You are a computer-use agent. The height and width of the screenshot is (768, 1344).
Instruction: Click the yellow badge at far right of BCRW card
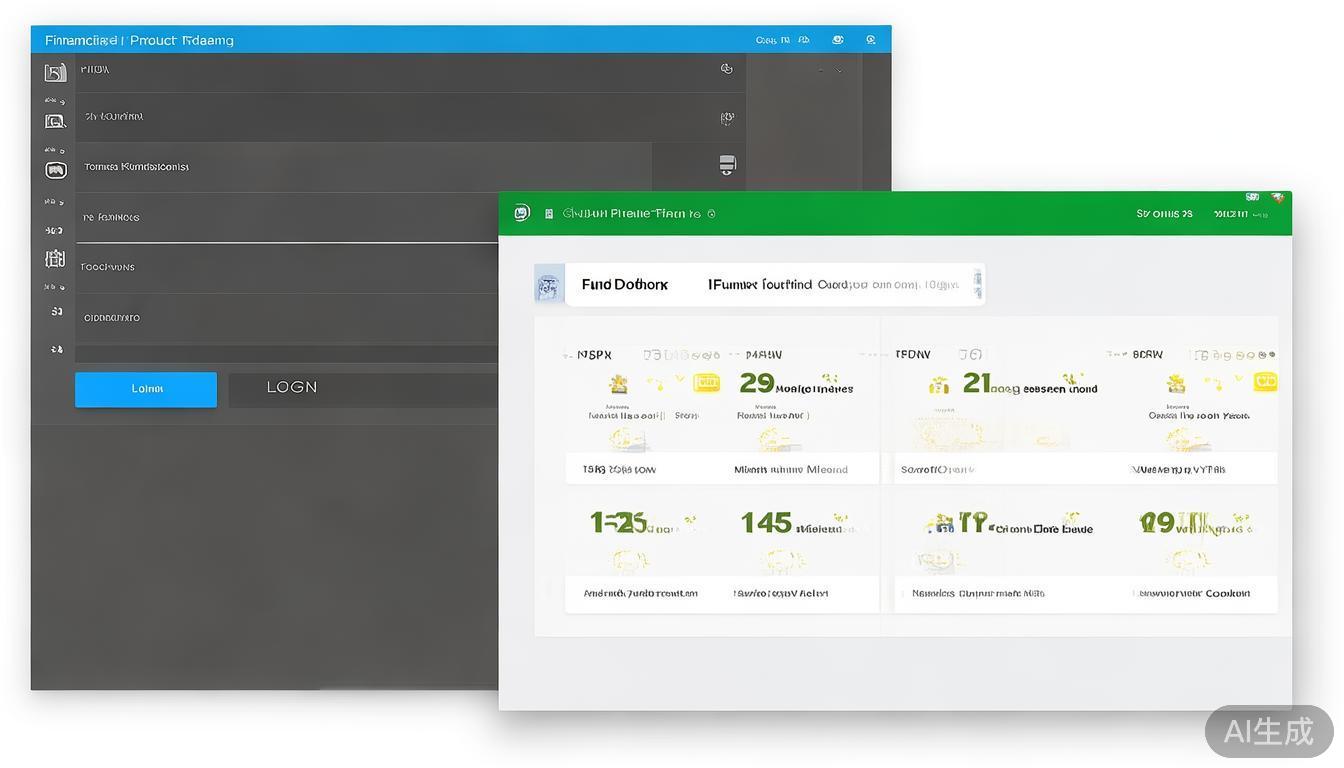(1265, 382)
